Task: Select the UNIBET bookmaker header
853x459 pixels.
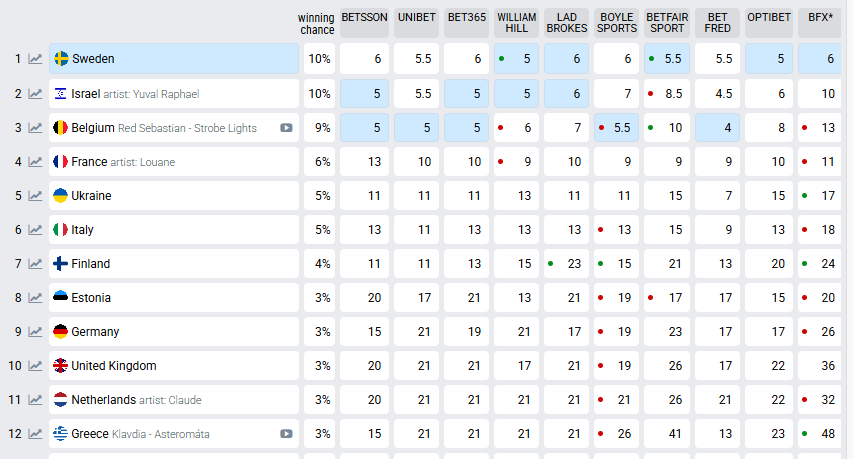Action: tap(416, 18)
